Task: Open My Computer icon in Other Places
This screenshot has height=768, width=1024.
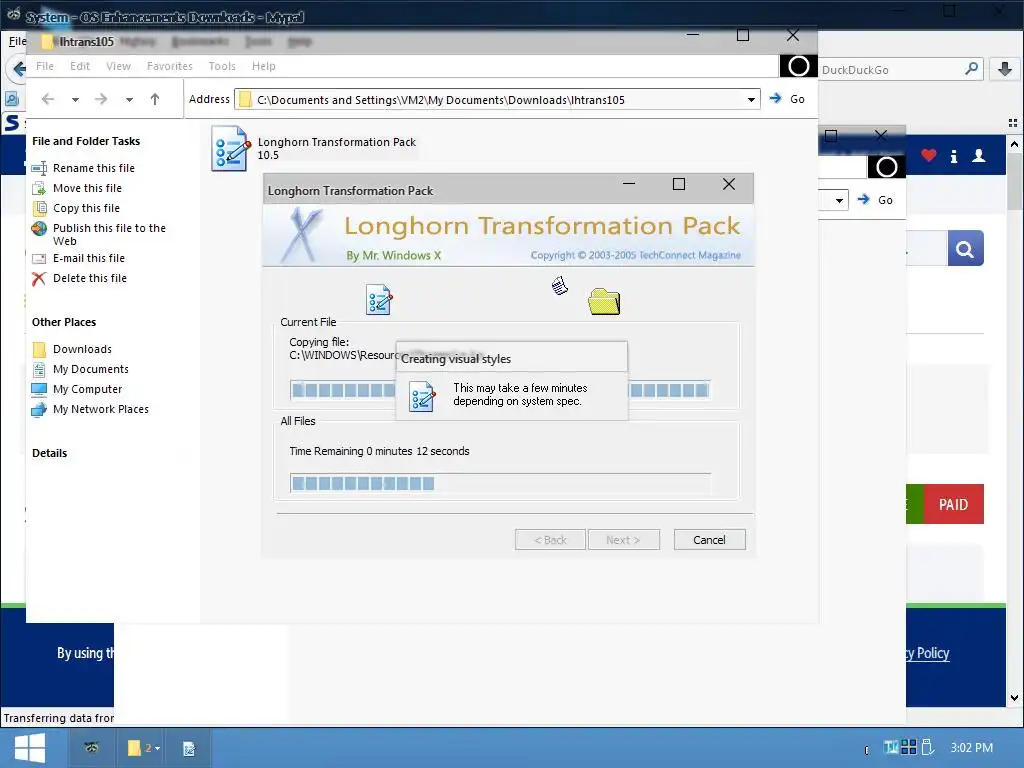Action: (39, 390)
